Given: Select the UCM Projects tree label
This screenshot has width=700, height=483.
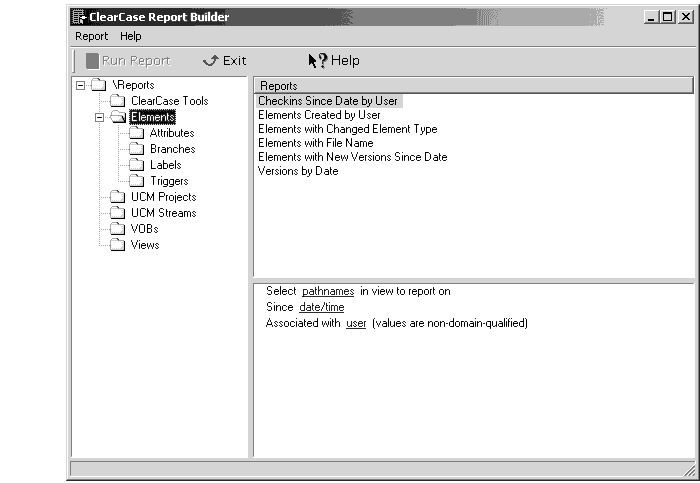Looking at the screenshot, I should coord(163,197).
